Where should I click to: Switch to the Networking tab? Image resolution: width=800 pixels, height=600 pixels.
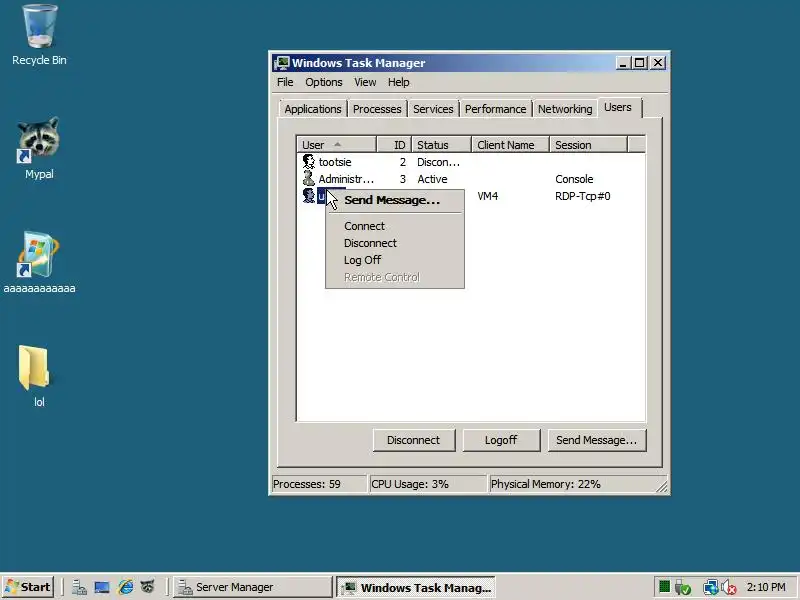(565, 109)
